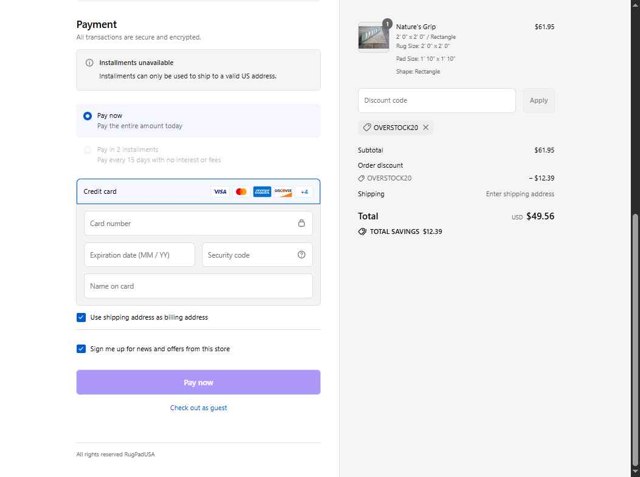
Task: Click the $49.56 total amount
Action: point(540,216)
